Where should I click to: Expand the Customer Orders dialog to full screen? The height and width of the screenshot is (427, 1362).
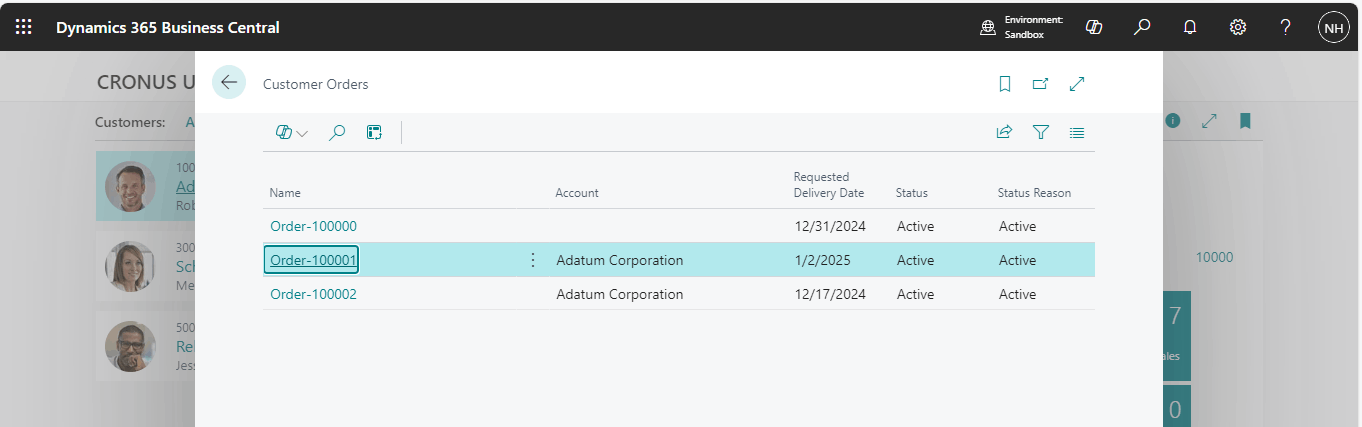pyautogui.click(x=1077, y=84)
